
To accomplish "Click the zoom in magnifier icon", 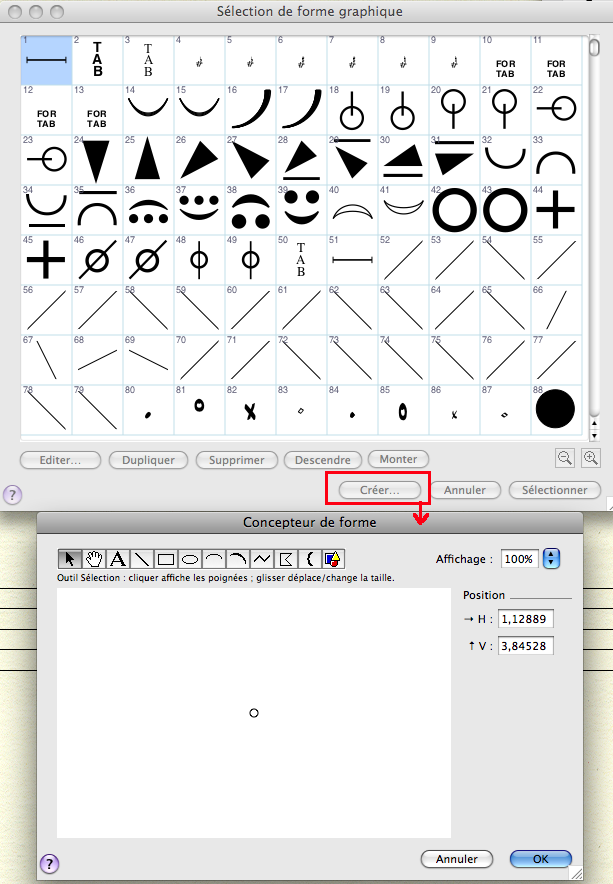I will pyautogui.click(x=590, y=457).
